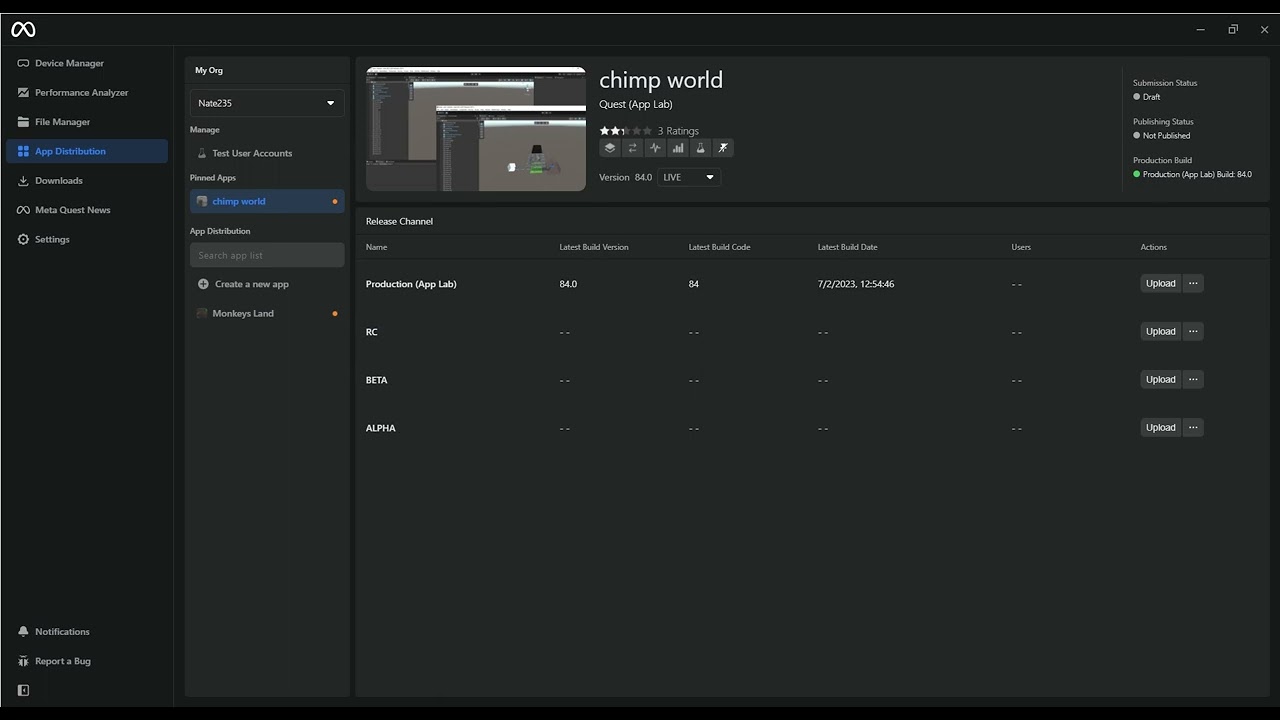Open the LIVE version dropdown
Screen dimensions: 1280x720
pyautogui.click(x=689, y=177)
